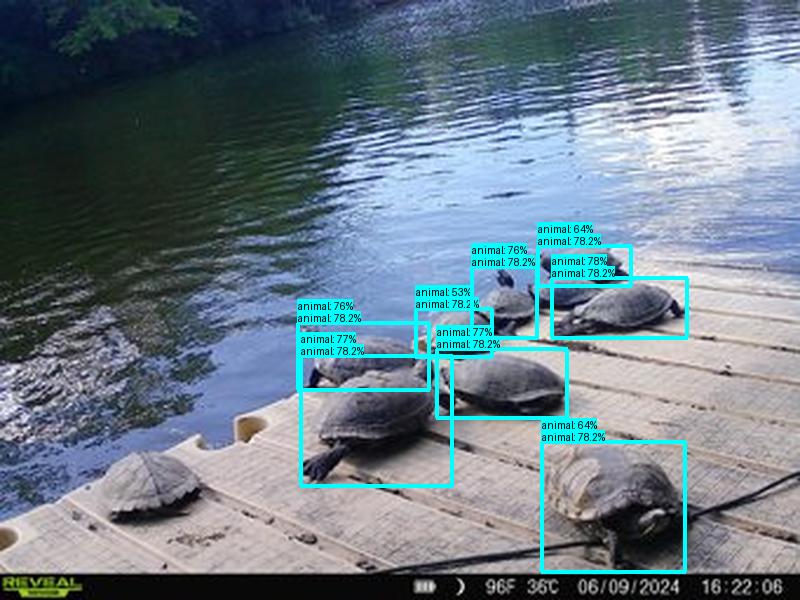The width and height of the screenshot is (800, 600).
Task: Click the battery level indicator icon
Action: 424,587
